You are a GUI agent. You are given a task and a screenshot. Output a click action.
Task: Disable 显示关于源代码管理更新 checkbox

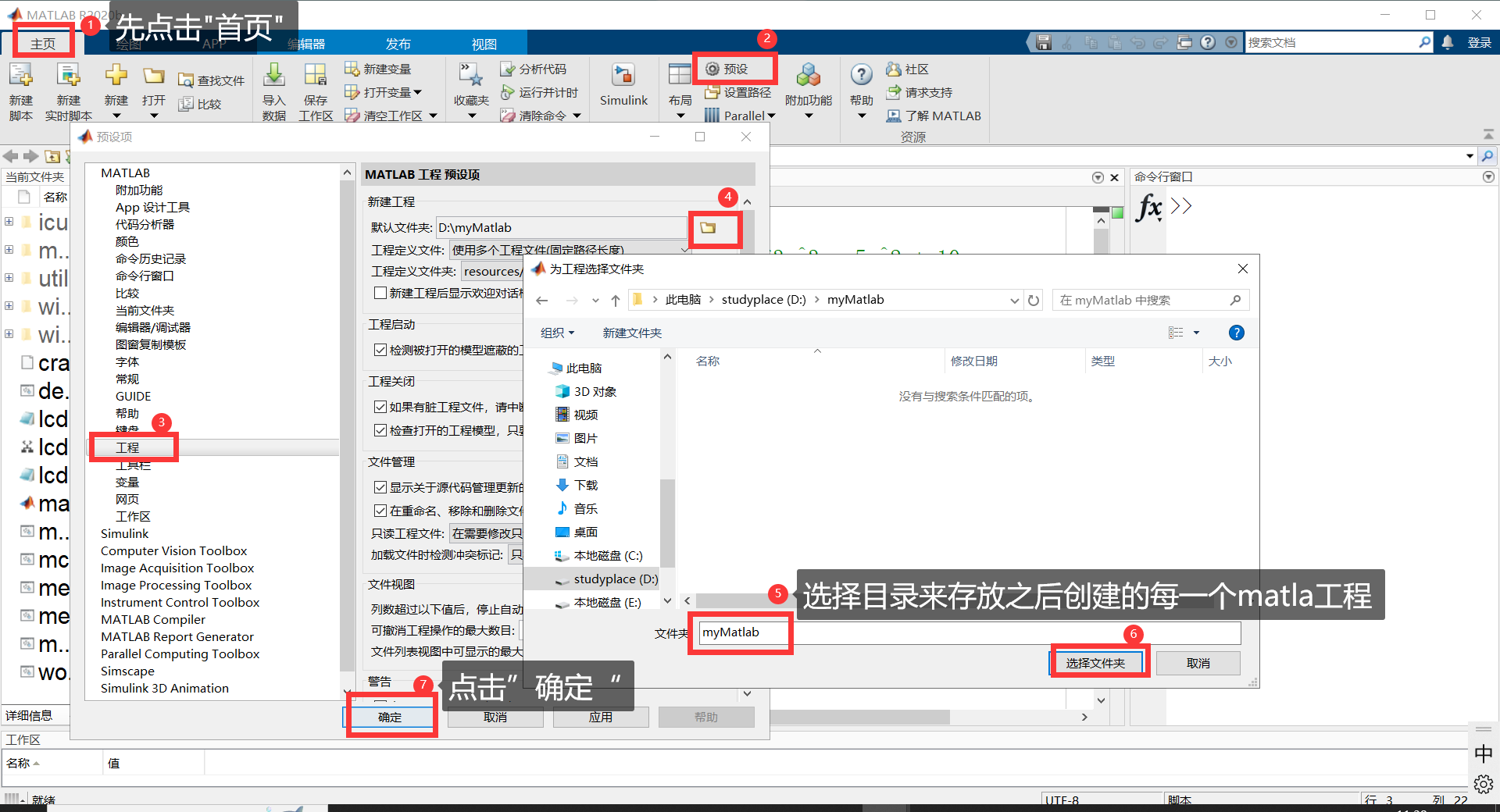pyautogui.click(x=380, y=487)
